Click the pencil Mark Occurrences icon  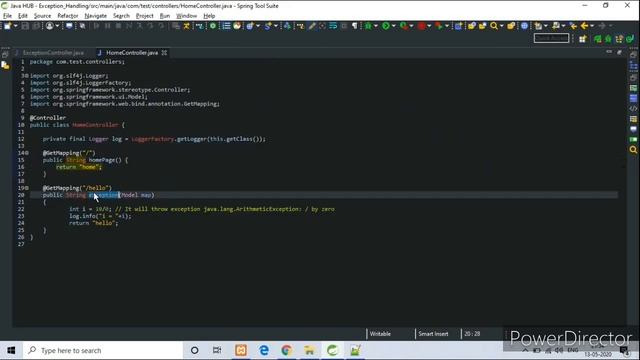point(312,26)
